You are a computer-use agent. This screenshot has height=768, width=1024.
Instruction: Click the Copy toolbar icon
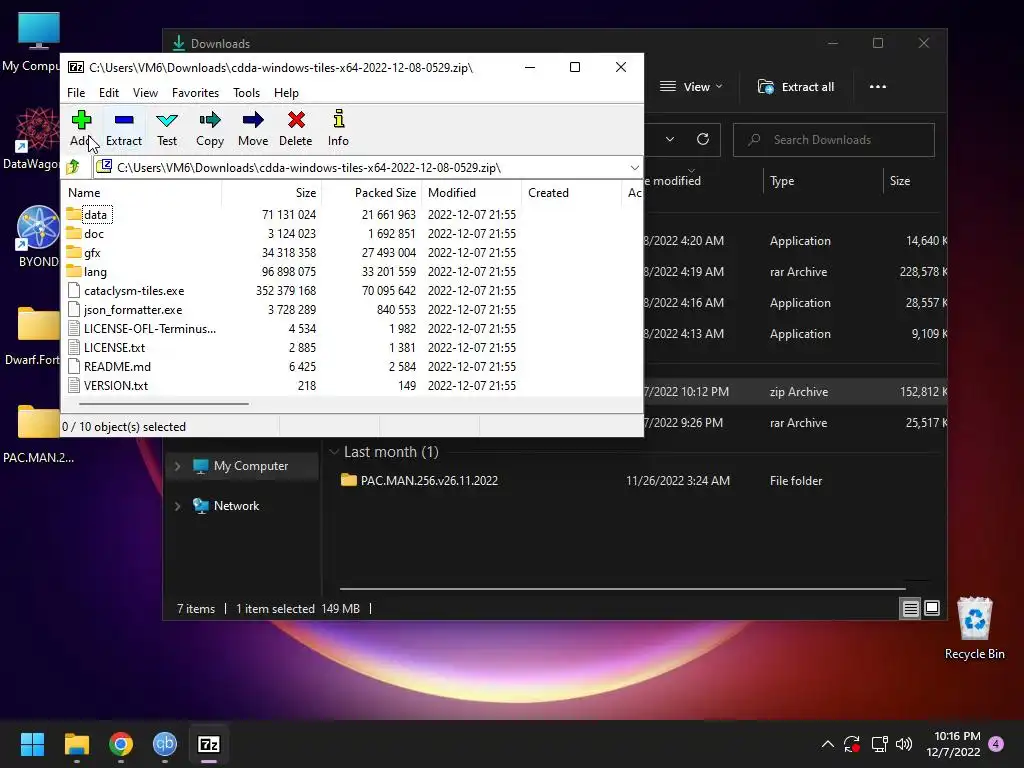click(210, 128)
